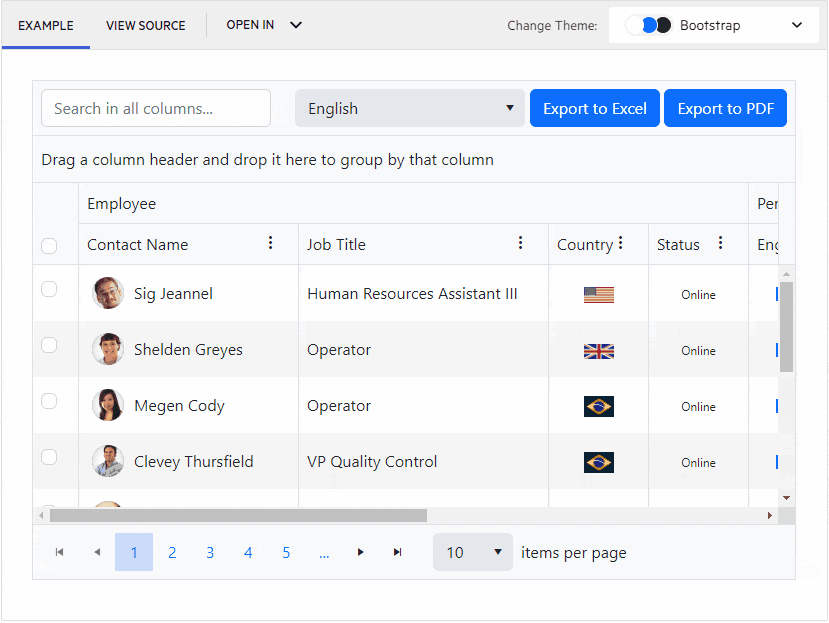Click the search in all columns field

coord(156,108)
